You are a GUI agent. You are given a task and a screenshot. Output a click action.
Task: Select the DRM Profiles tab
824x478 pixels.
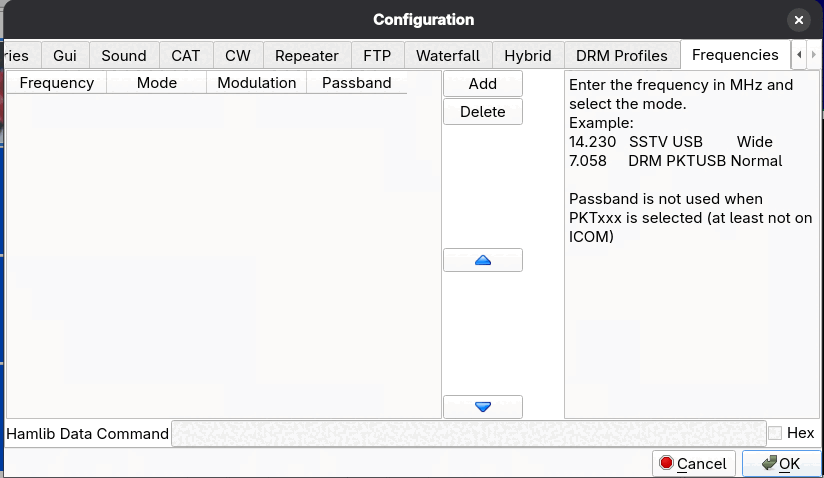click(x=622, y=56)
